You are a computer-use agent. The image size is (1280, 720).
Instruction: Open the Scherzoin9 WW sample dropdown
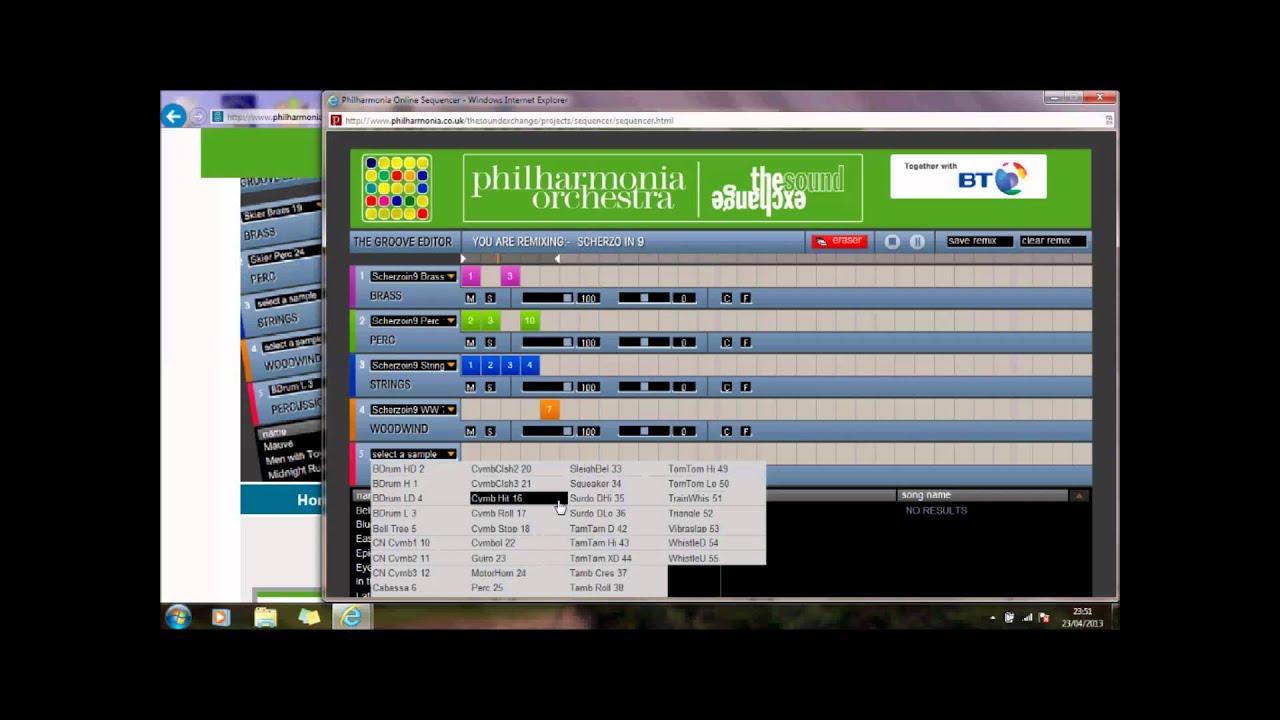pos(413,409)
